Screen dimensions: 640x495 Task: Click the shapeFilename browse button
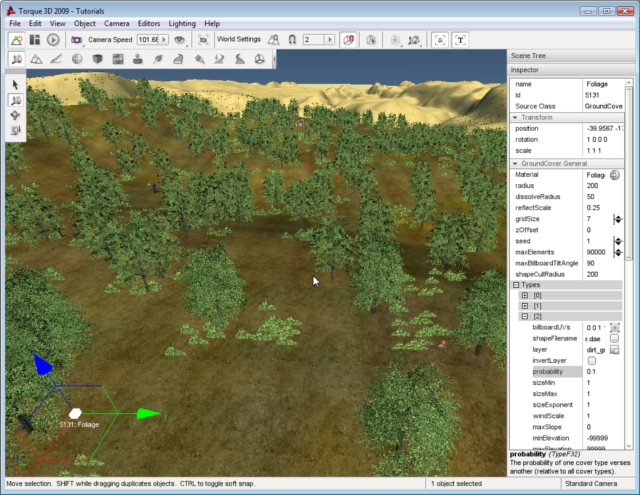click(x=615, y=339)
